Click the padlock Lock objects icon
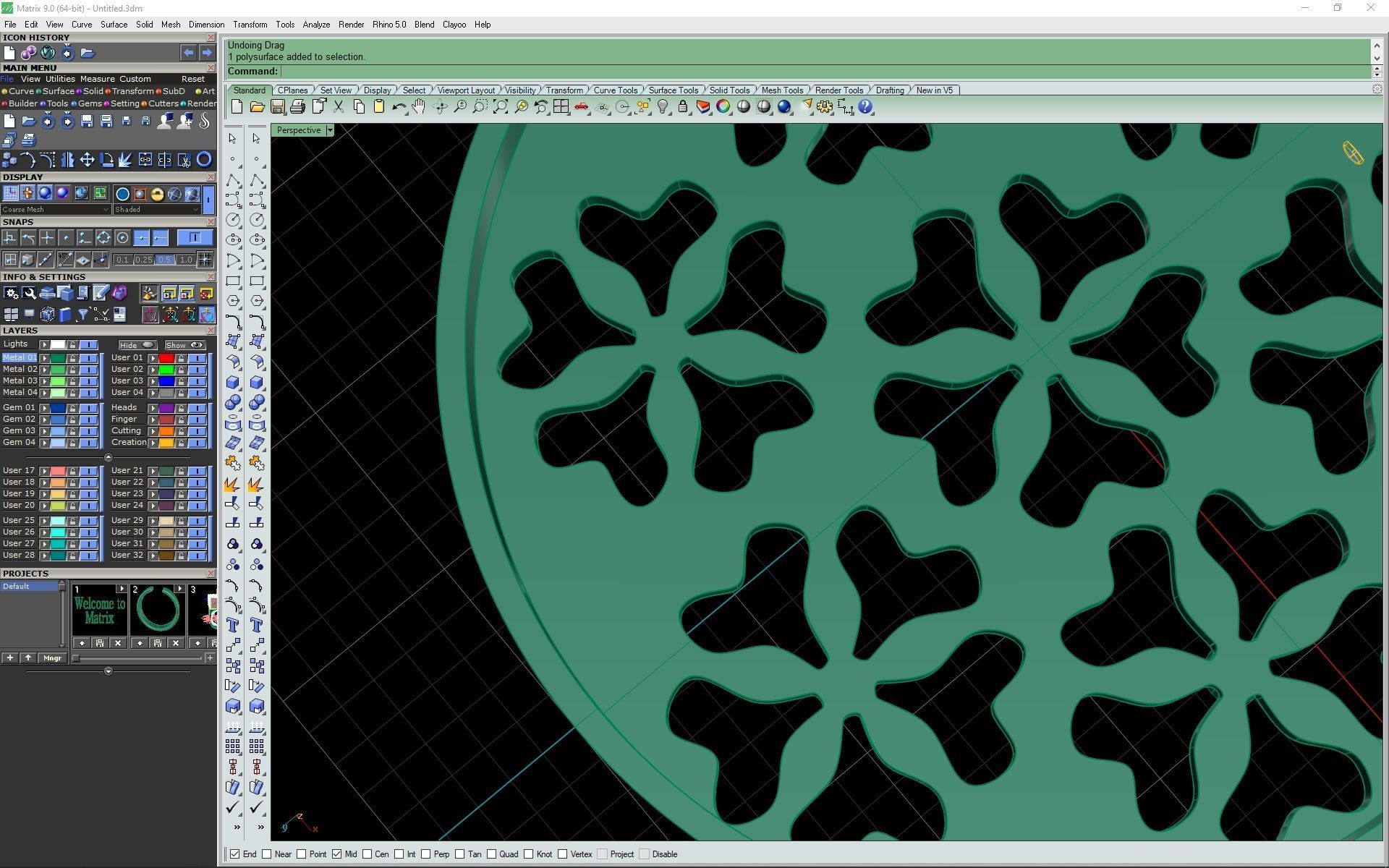Screen dimensions: 1389x868 pyautogui.click(x=682, y=107)
